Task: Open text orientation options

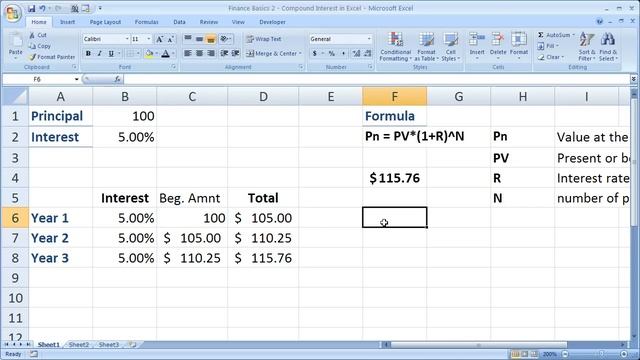Action: tap(226, 39)
